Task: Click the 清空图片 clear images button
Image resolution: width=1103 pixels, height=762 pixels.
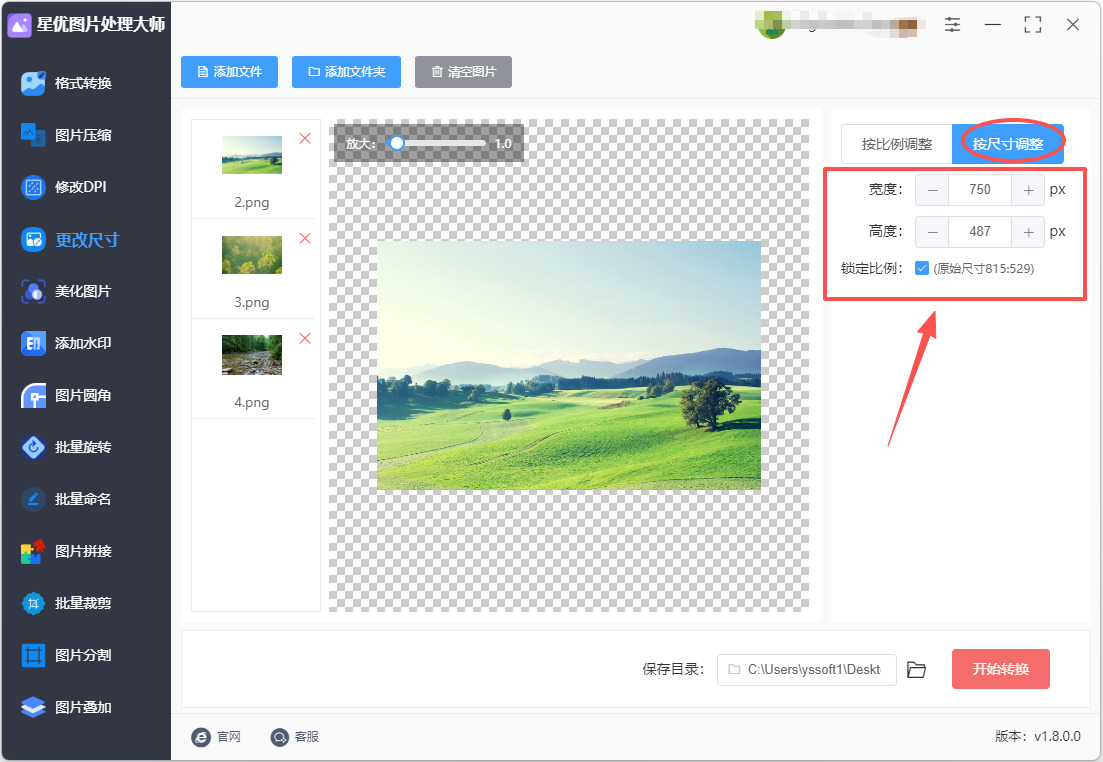Action: [463, 72]
